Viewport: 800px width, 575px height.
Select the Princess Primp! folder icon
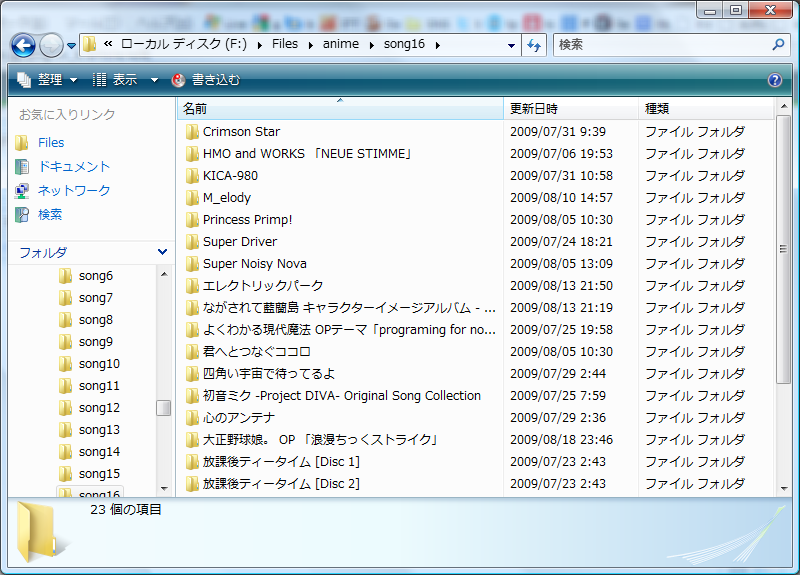[192, 219]
